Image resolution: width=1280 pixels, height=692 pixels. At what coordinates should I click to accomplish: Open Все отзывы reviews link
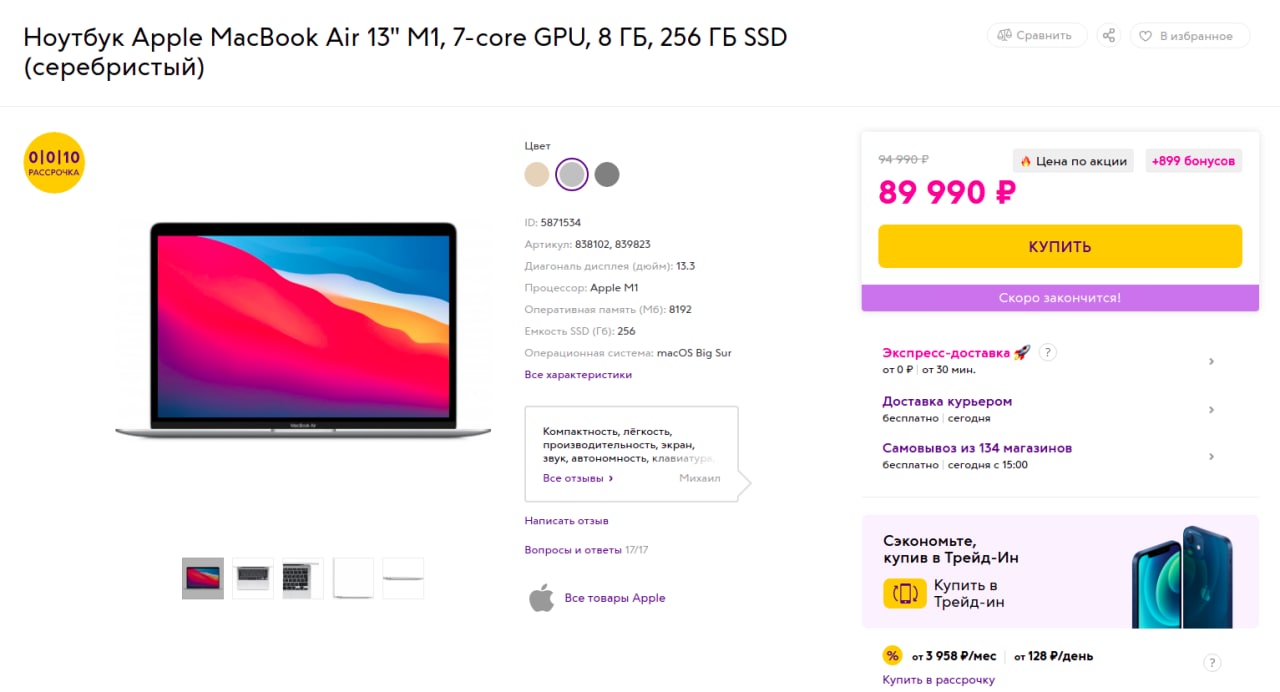point(578,478)
